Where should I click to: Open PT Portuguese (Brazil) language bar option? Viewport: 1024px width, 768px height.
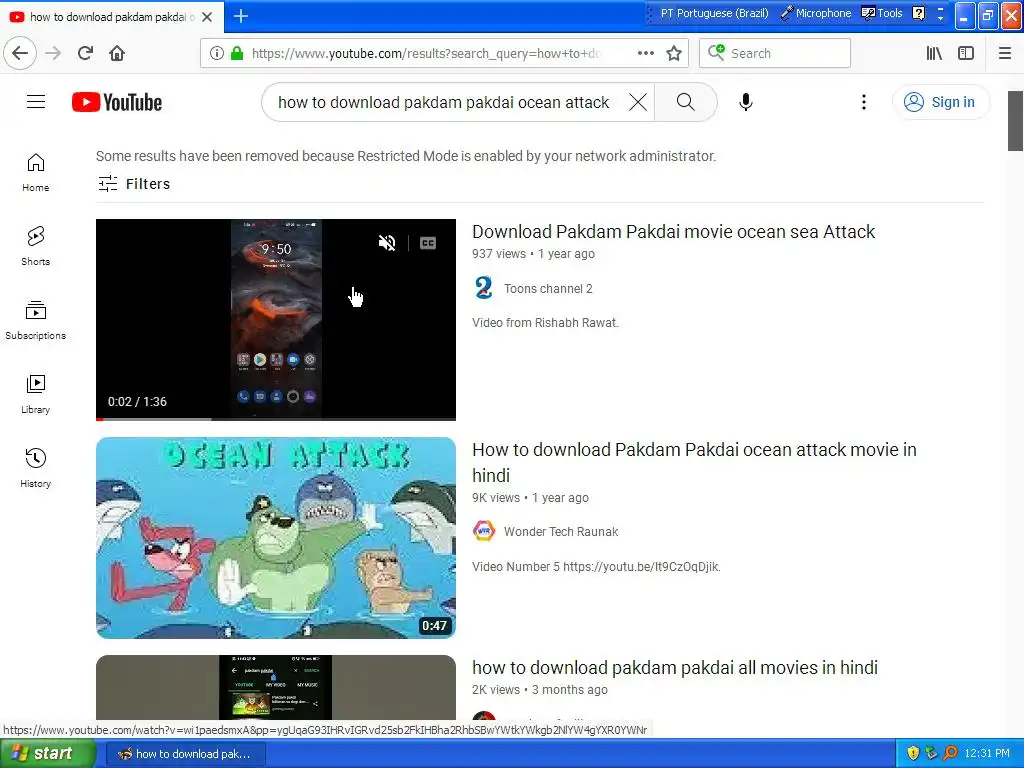[x=714, y=13]
